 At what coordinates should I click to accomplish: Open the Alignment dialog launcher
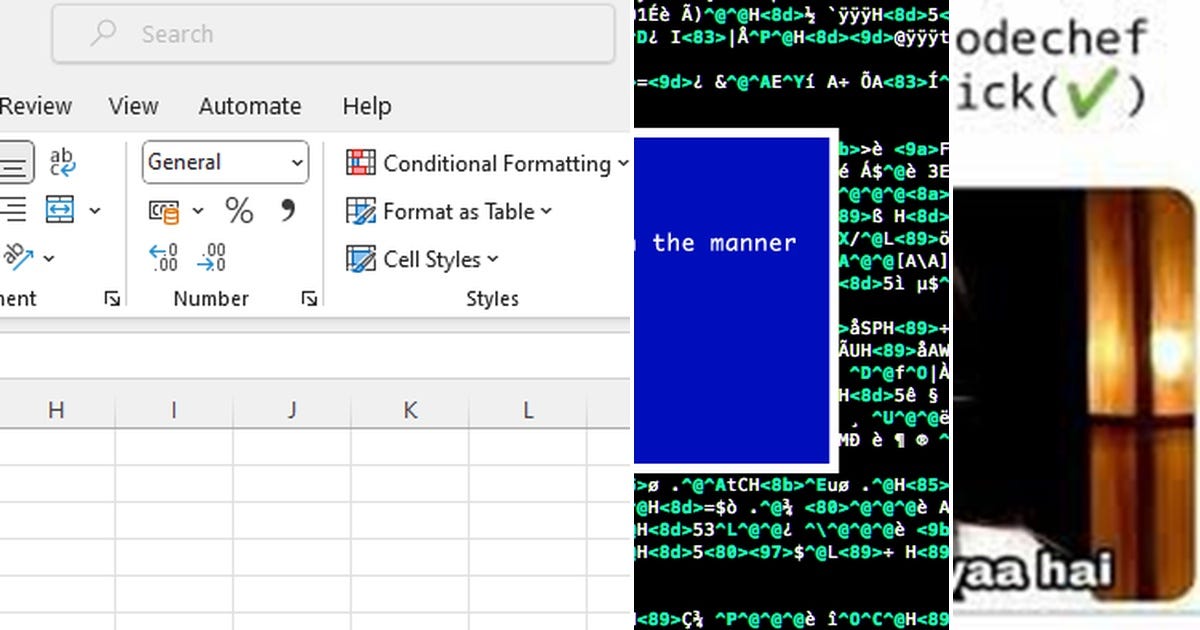pyautogui.click(x=113, y=298)
